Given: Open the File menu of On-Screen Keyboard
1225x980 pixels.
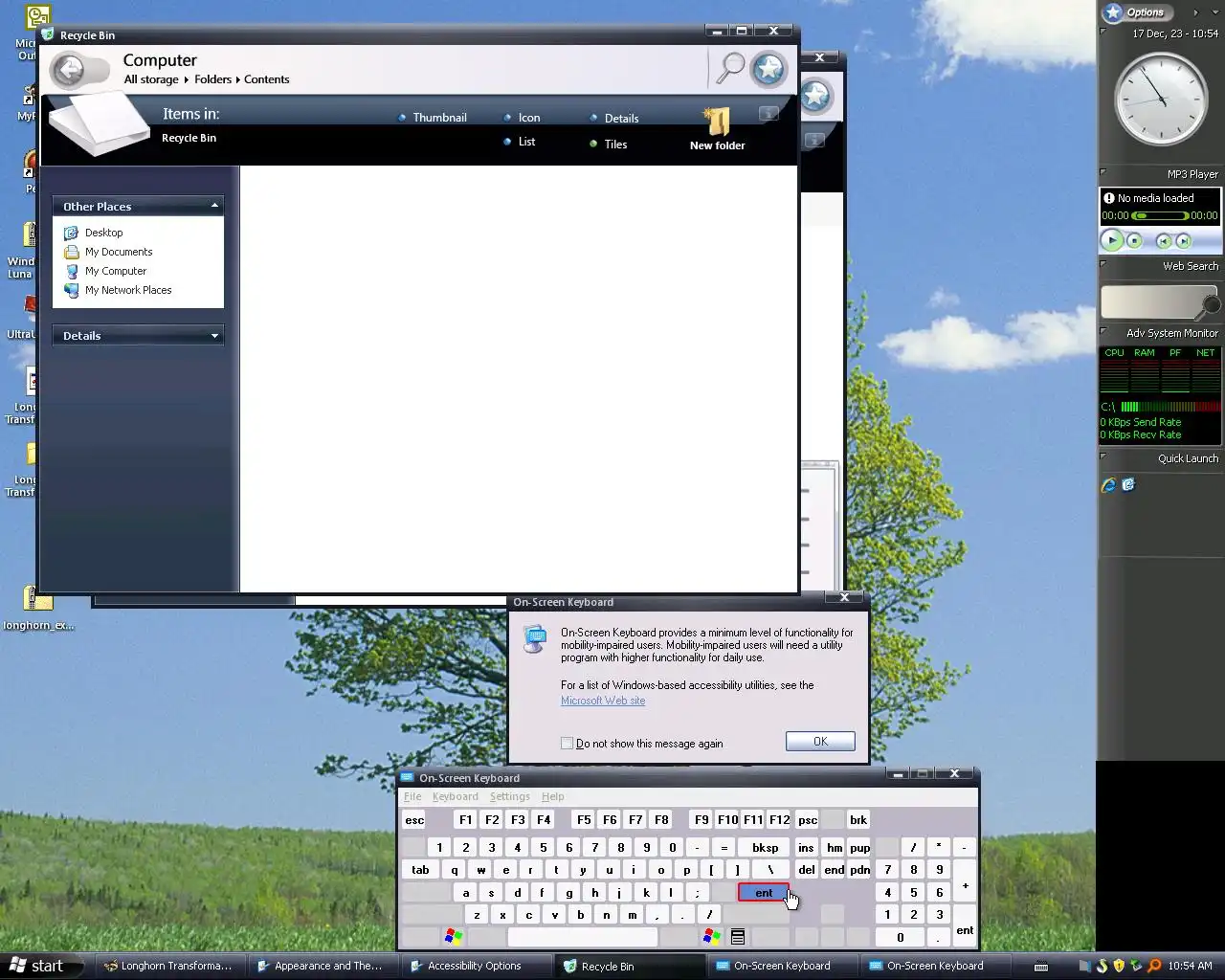Looking at the screenshot, I should click(x=412, y=796).
